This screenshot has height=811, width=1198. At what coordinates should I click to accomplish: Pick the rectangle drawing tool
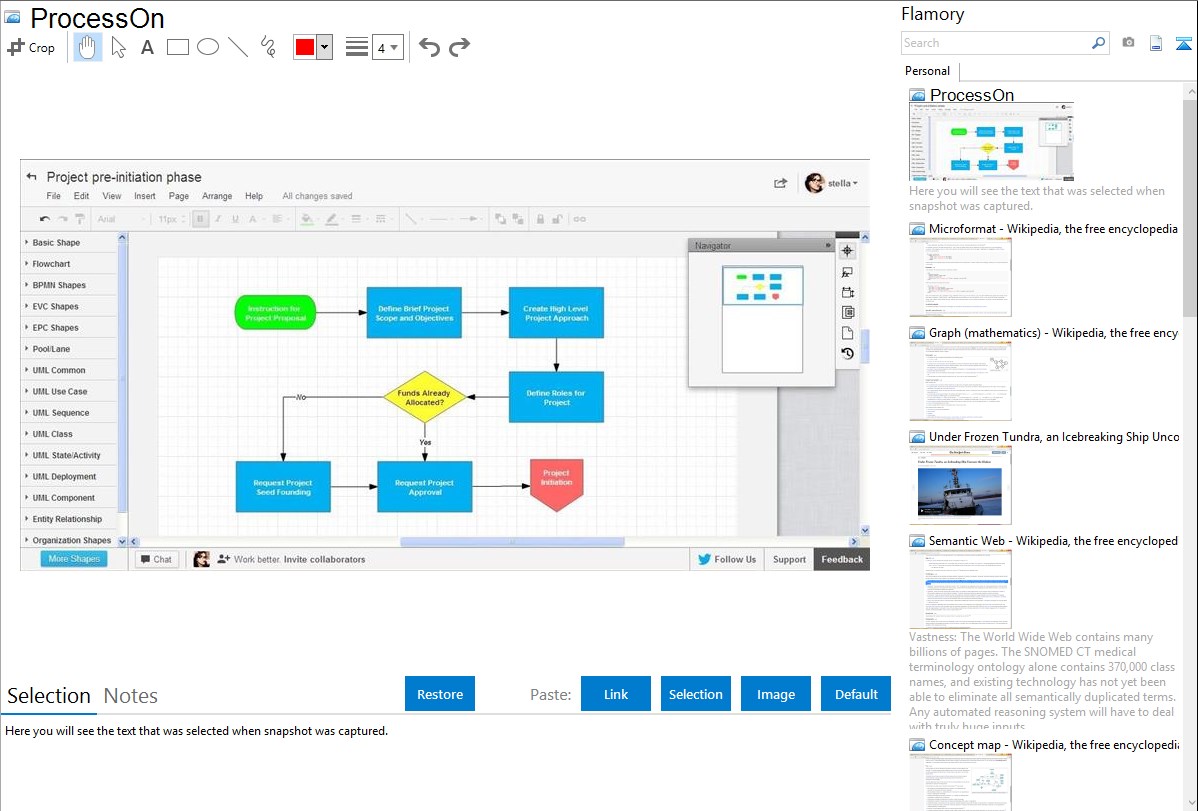pyautogui.click(x=177, y=47)
